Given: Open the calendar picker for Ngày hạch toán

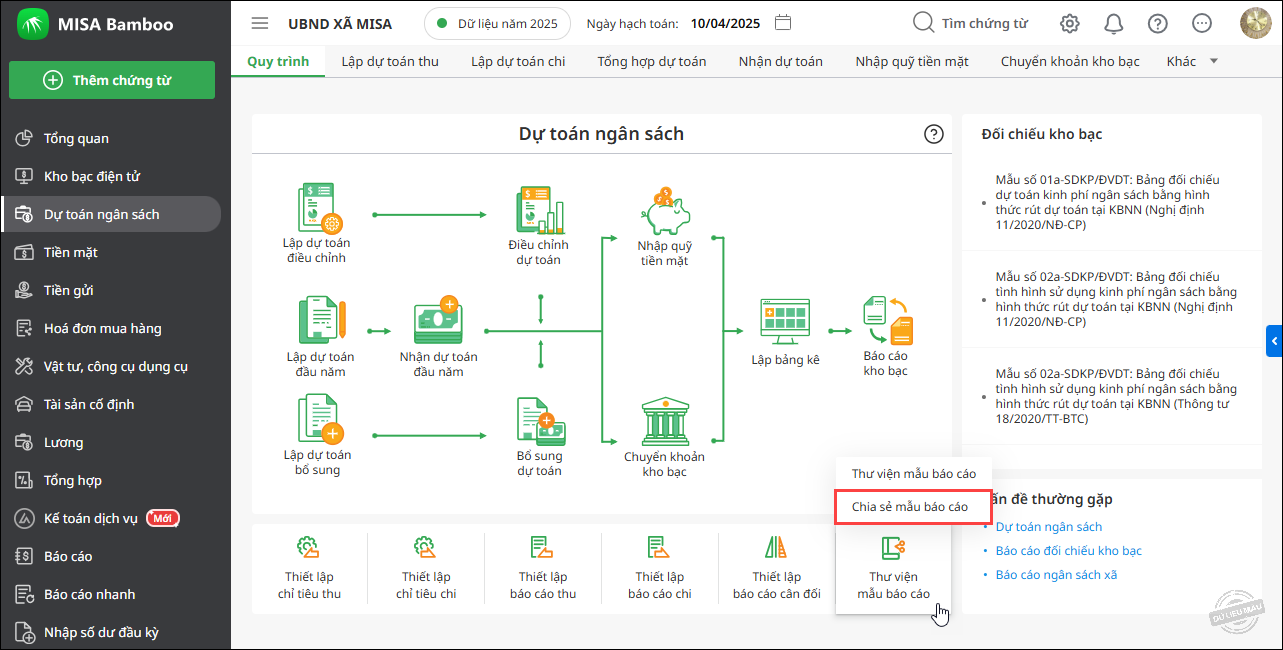Looking at the screenshot, I should [784, 23].
